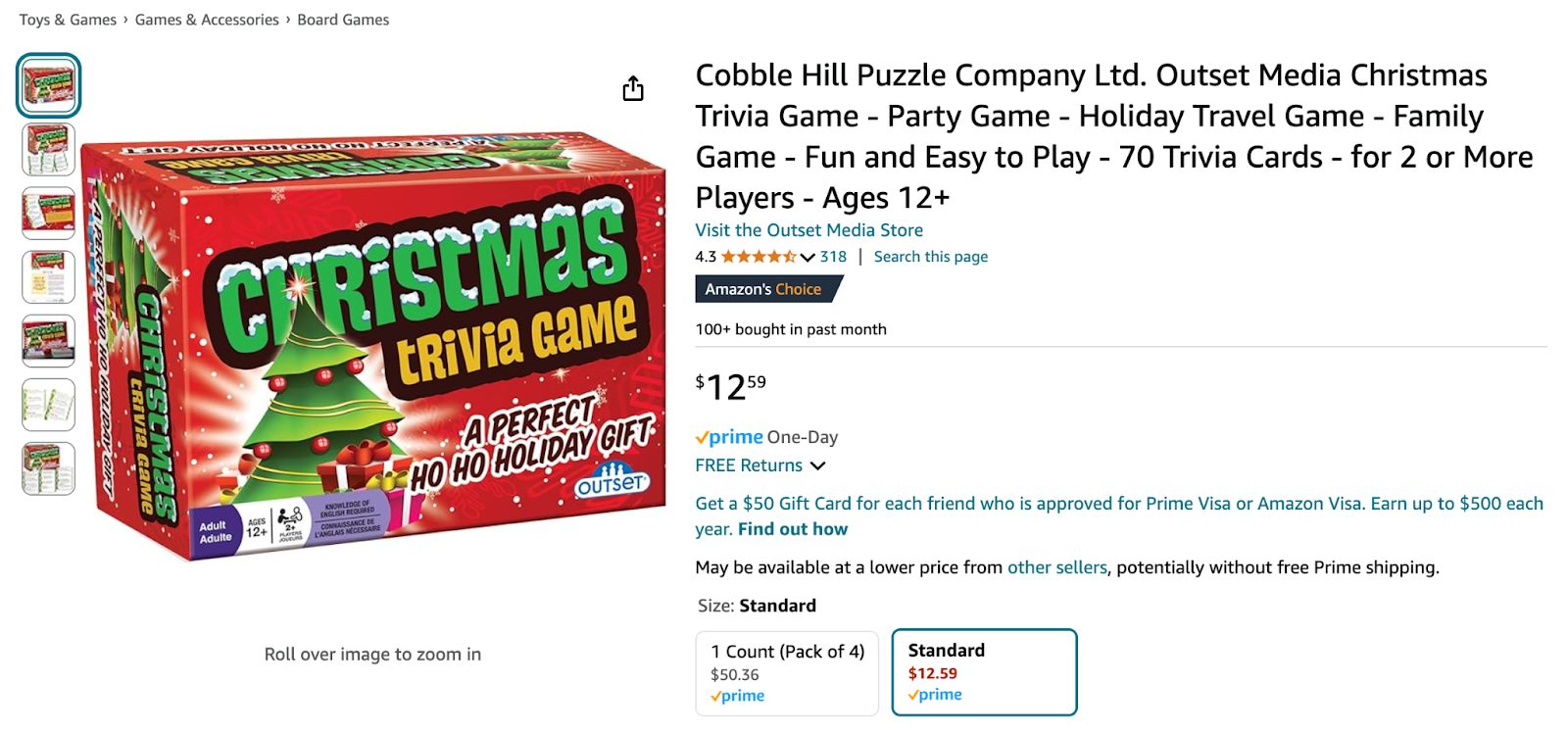Click the Search this page link
Image resolution: width=1568 pixels, height=733 pixels.
(930, 256)
